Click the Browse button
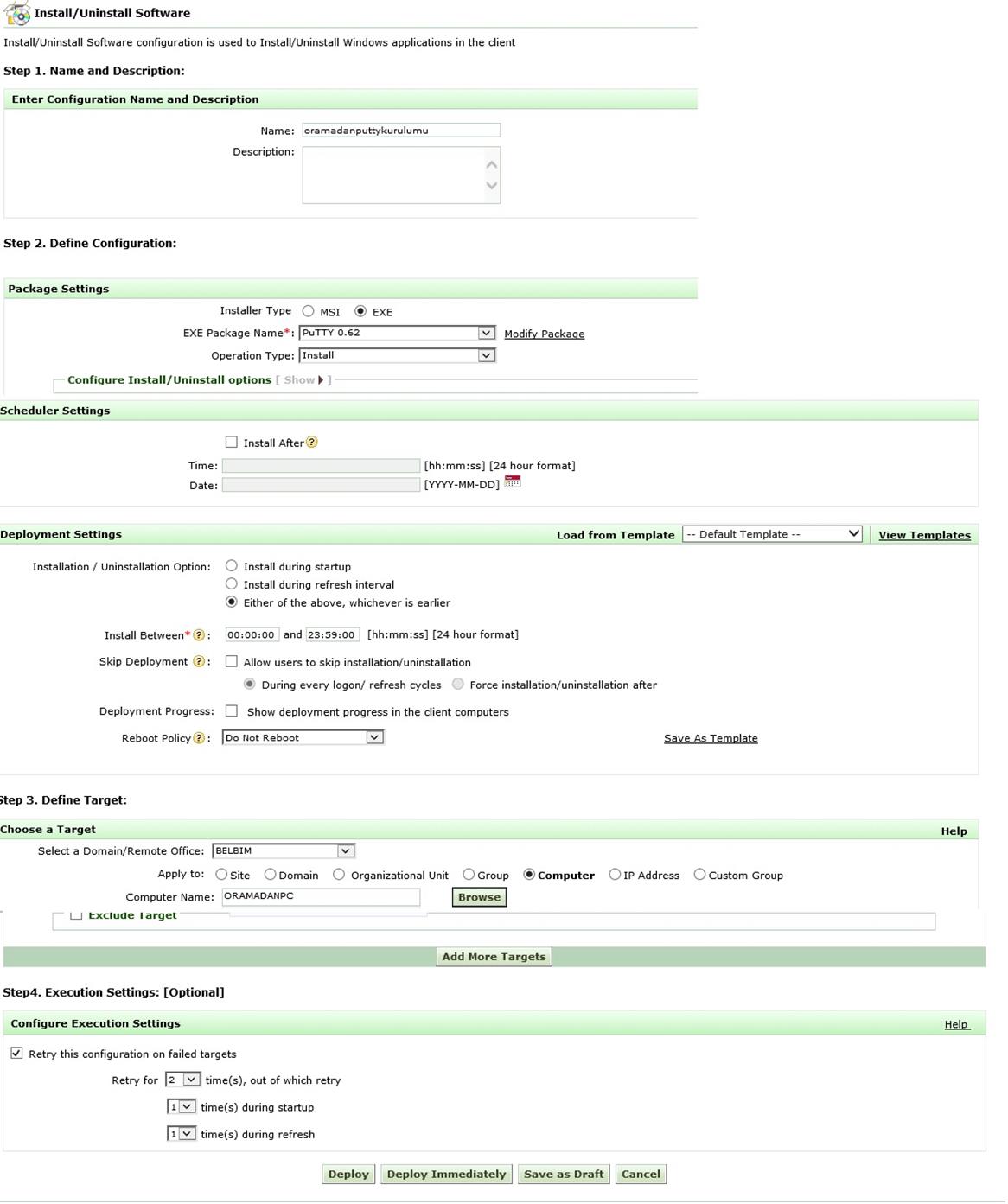The image size is (1008, 1204). pos(479,897)
